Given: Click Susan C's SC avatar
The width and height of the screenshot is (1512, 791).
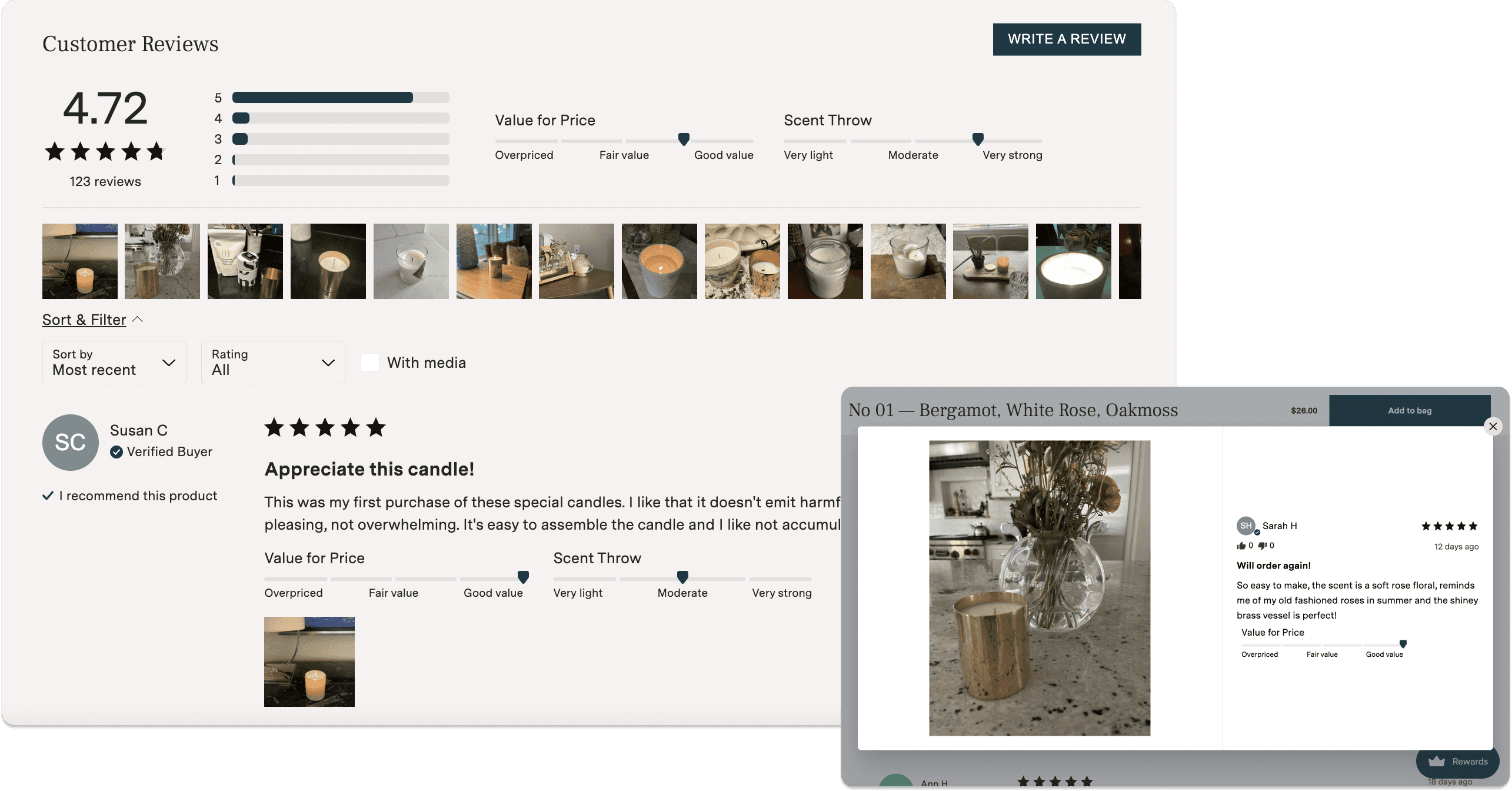Looking at the screenshot, I should pyautogui.click(x=70, y=442).
